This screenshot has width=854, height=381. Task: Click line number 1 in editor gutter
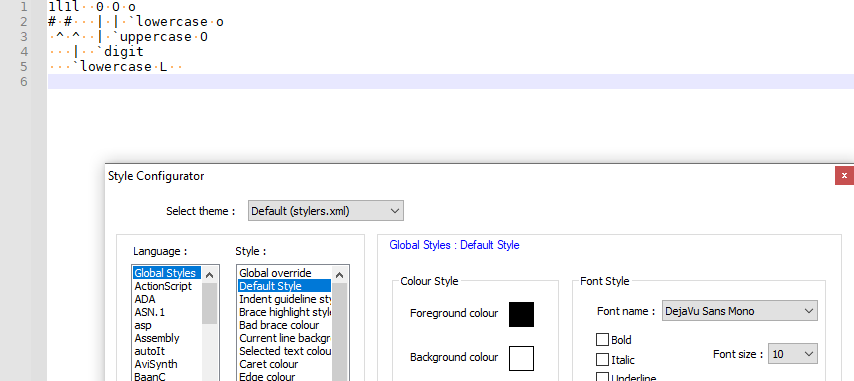tap(23, 7)
